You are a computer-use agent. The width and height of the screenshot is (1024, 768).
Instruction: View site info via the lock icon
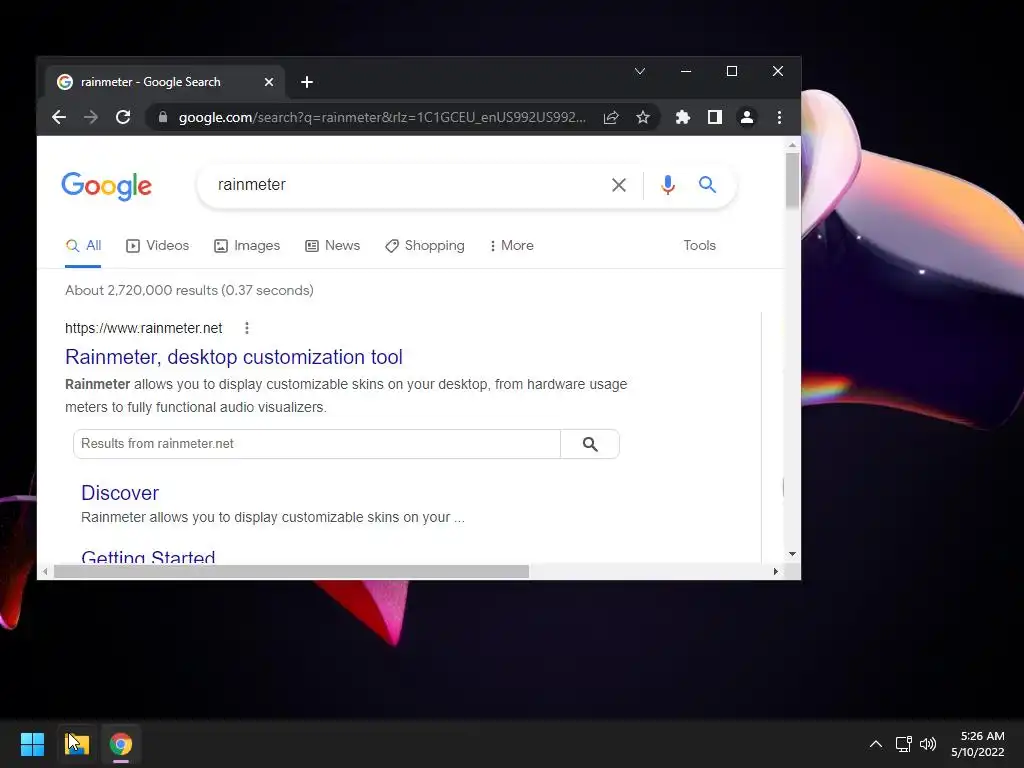click(163, 118)
